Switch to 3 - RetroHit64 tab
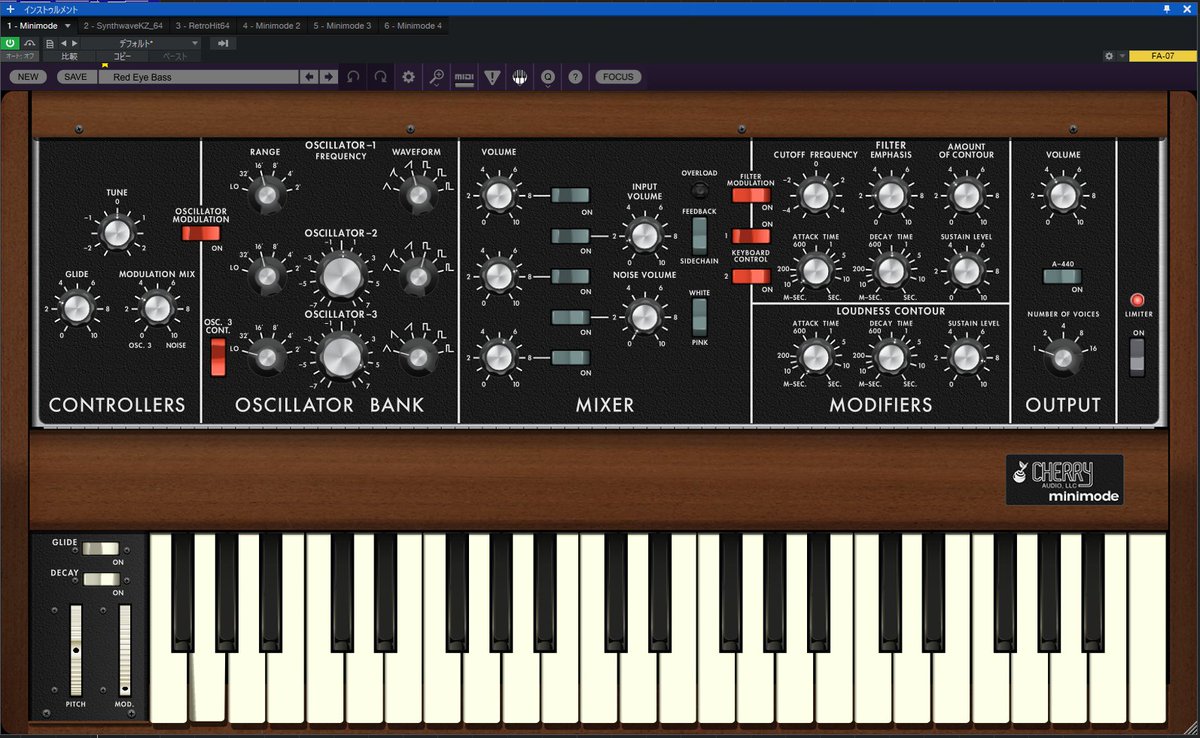This screenshot has height=738, width=1200. tap(202, 25)
